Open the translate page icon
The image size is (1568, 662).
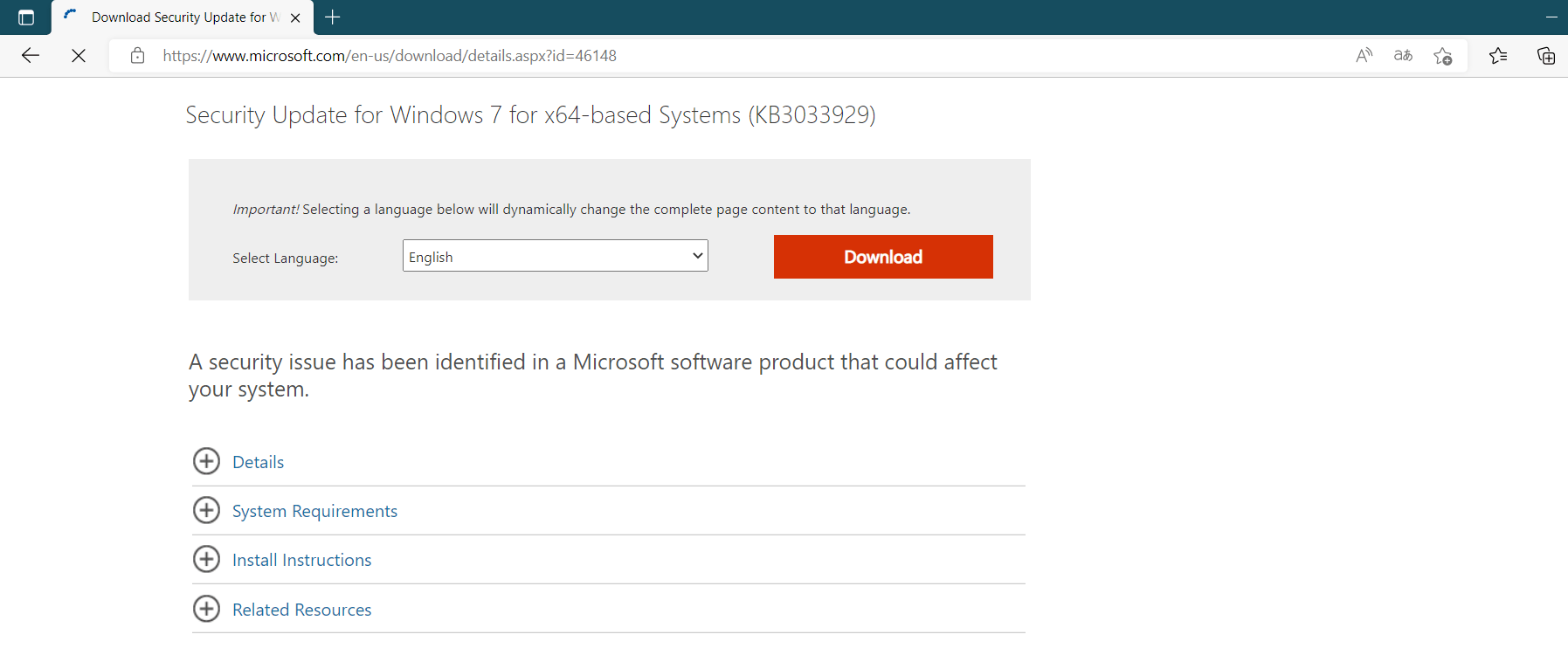click(1403, 56)
